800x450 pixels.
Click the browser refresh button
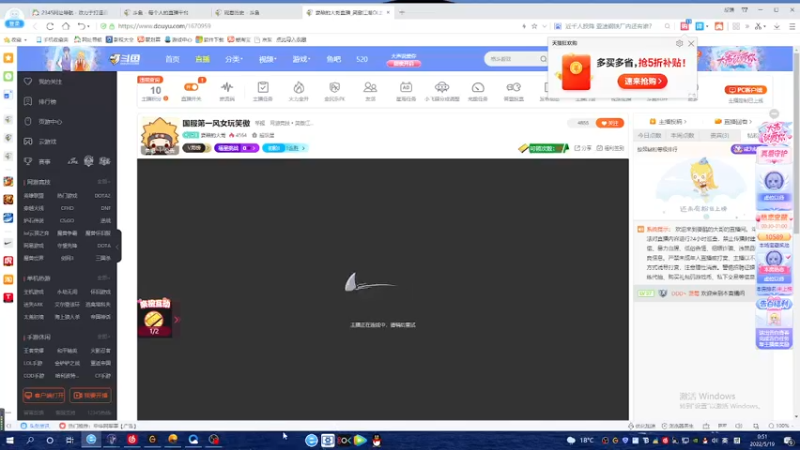pos(50,26)
